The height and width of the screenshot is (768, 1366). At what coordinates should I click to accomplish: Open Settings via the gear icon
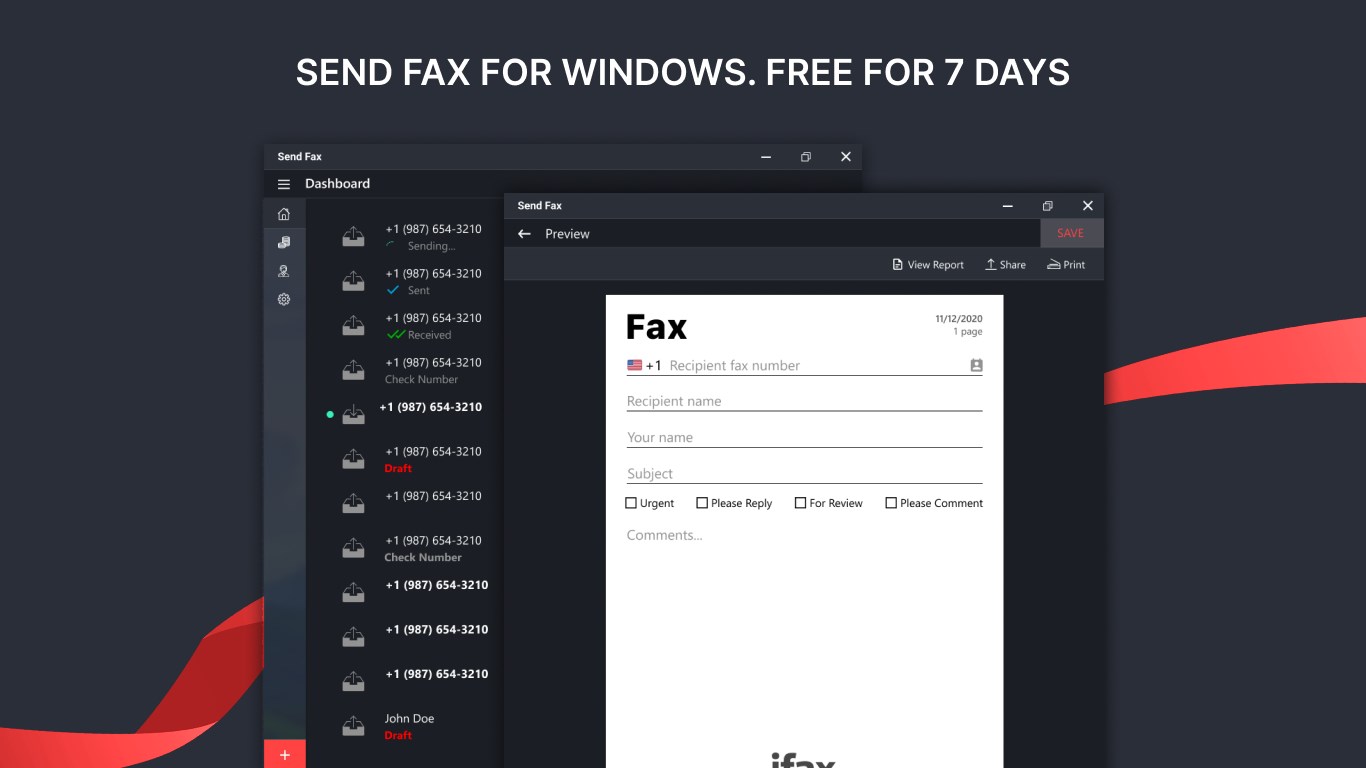tap(284, 299)
